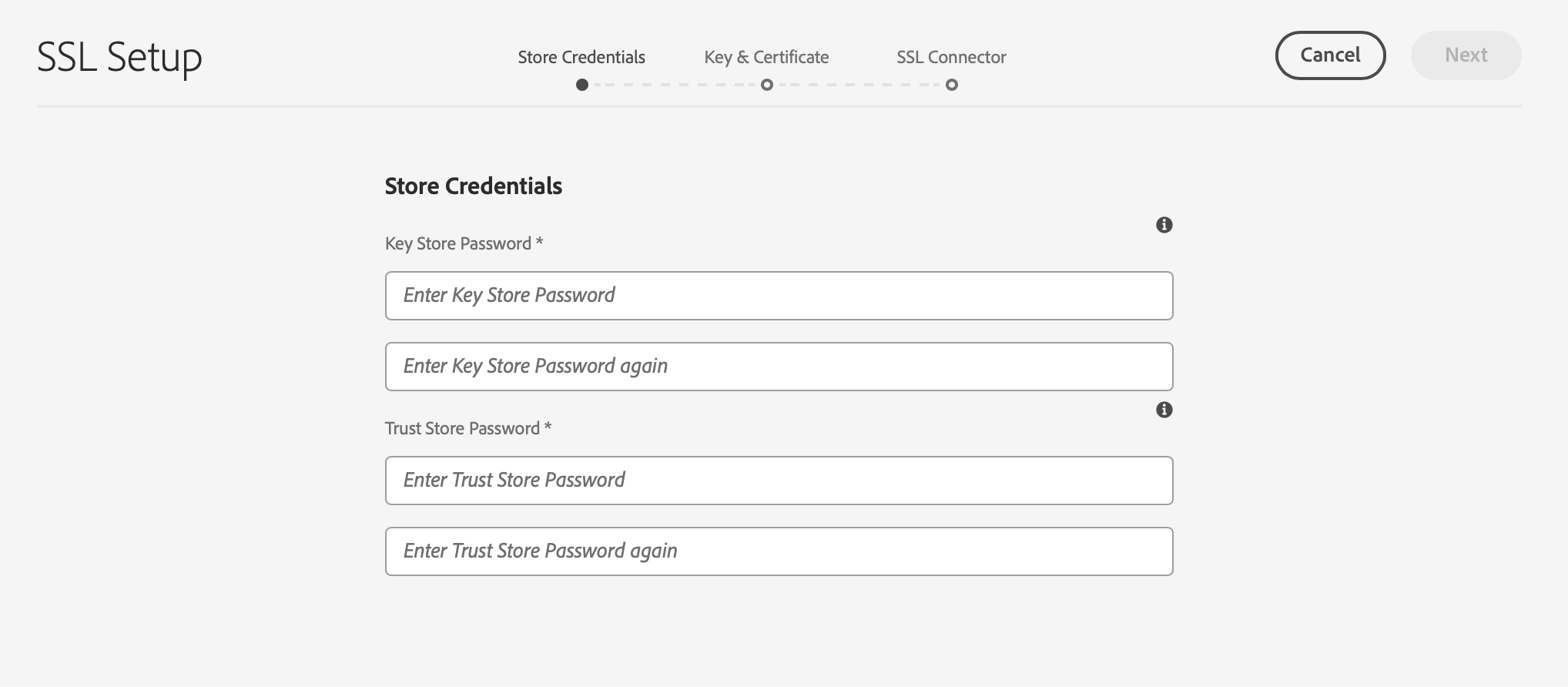
Task: Click the Key Store Password info icon
Action: click(1164, 225)
